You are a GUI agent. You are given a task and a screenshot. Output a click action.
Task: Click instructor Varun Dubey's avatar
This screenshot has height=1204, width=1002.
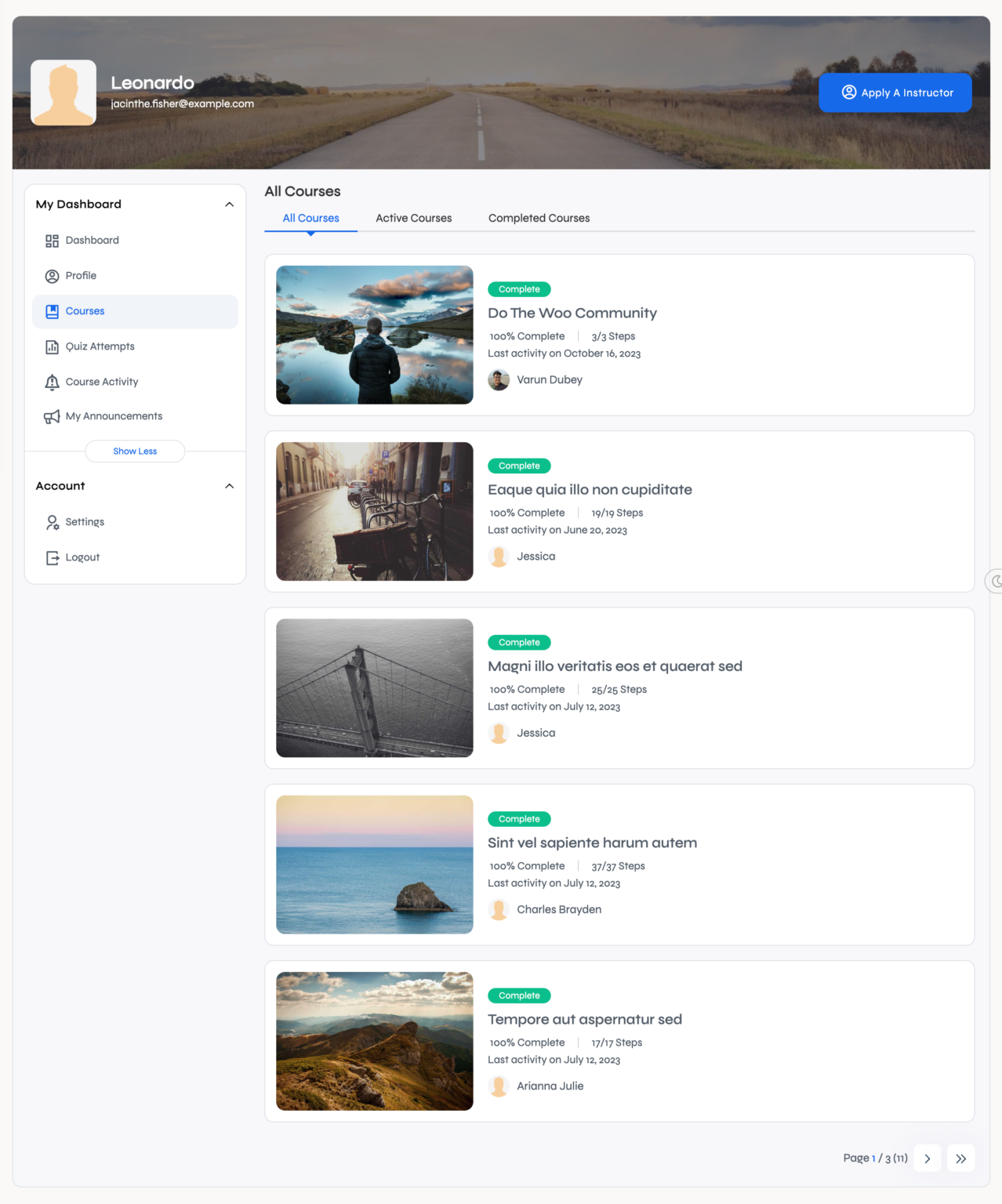pyautogui.click(x=499, y=379)
